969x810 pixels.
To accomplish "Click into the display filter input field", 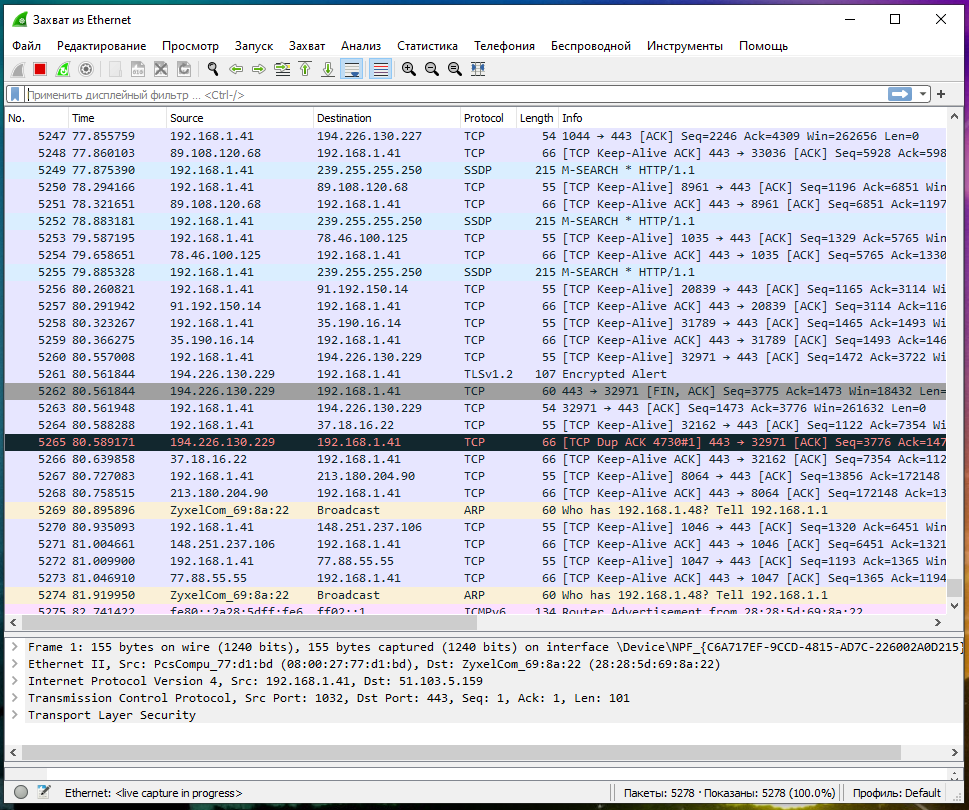I will pos(450,95).
